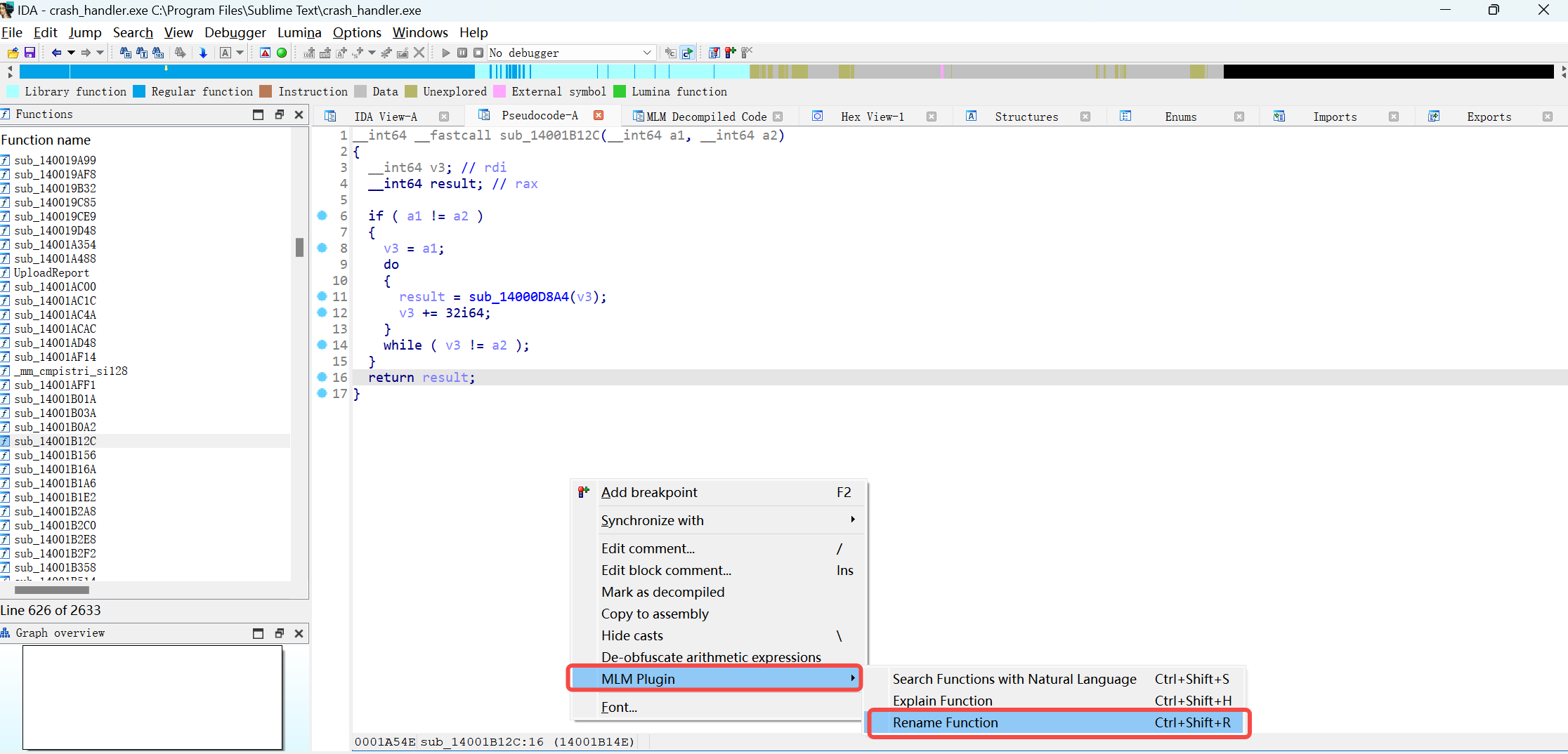Click the terminate process stop icon
The height and width of the screenshot is (754, 1568).
coord(478,53)
